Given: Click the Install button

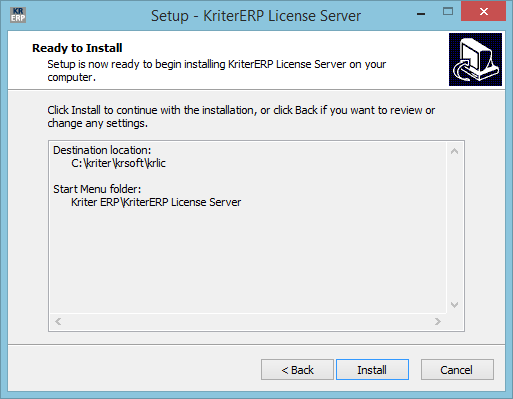Looking at the screenshot, I should coord(372,369).
